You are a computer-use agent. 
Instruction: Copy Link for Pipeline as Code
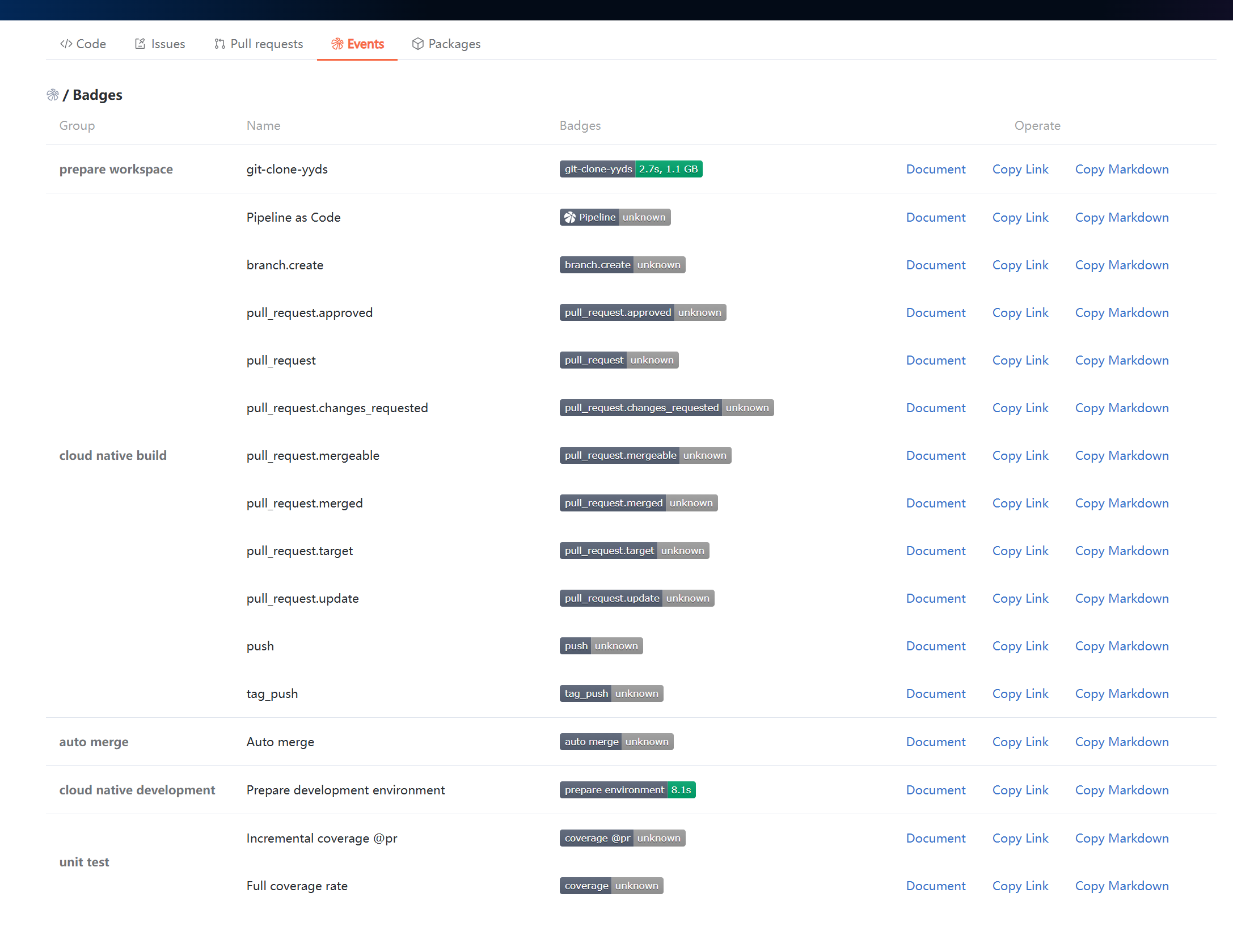point(1020,217)
